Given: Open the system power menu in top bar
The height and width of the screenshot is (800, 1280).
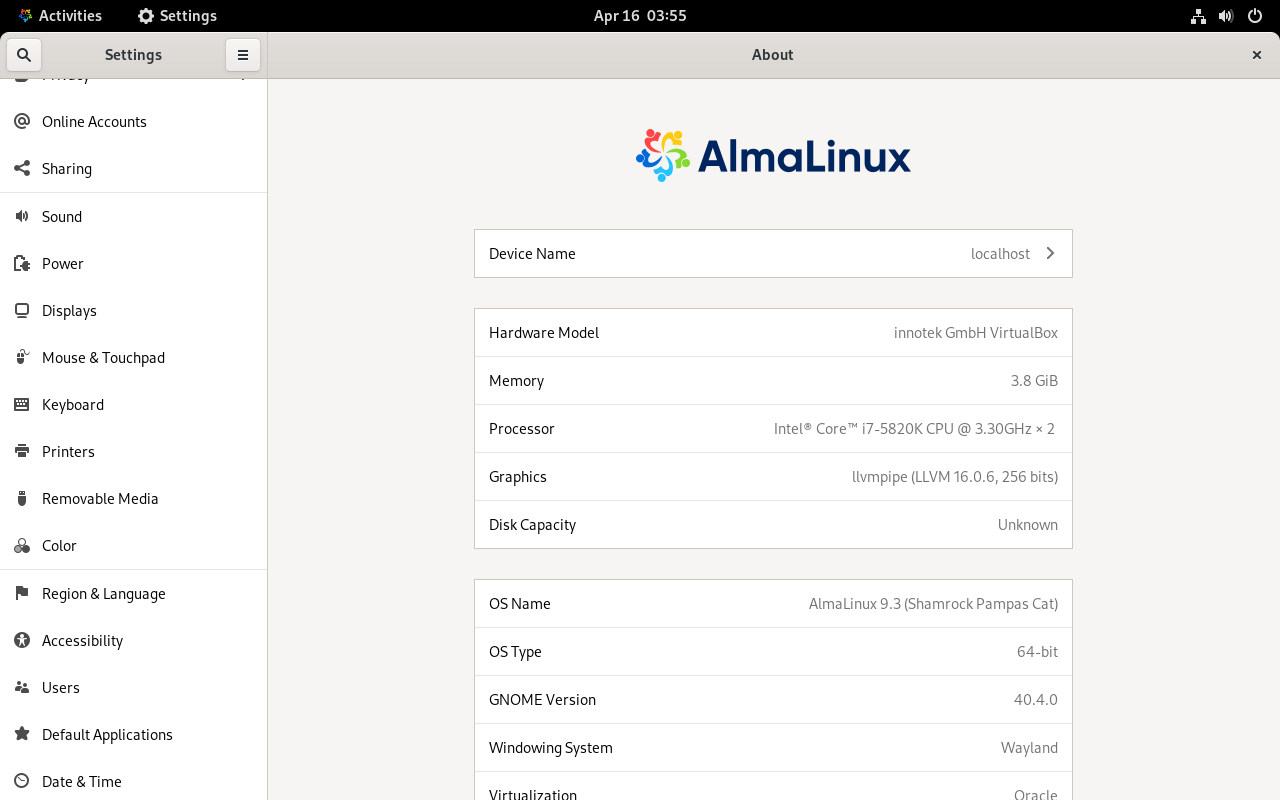Looking at the screenshot, I should coord(1255,16).
